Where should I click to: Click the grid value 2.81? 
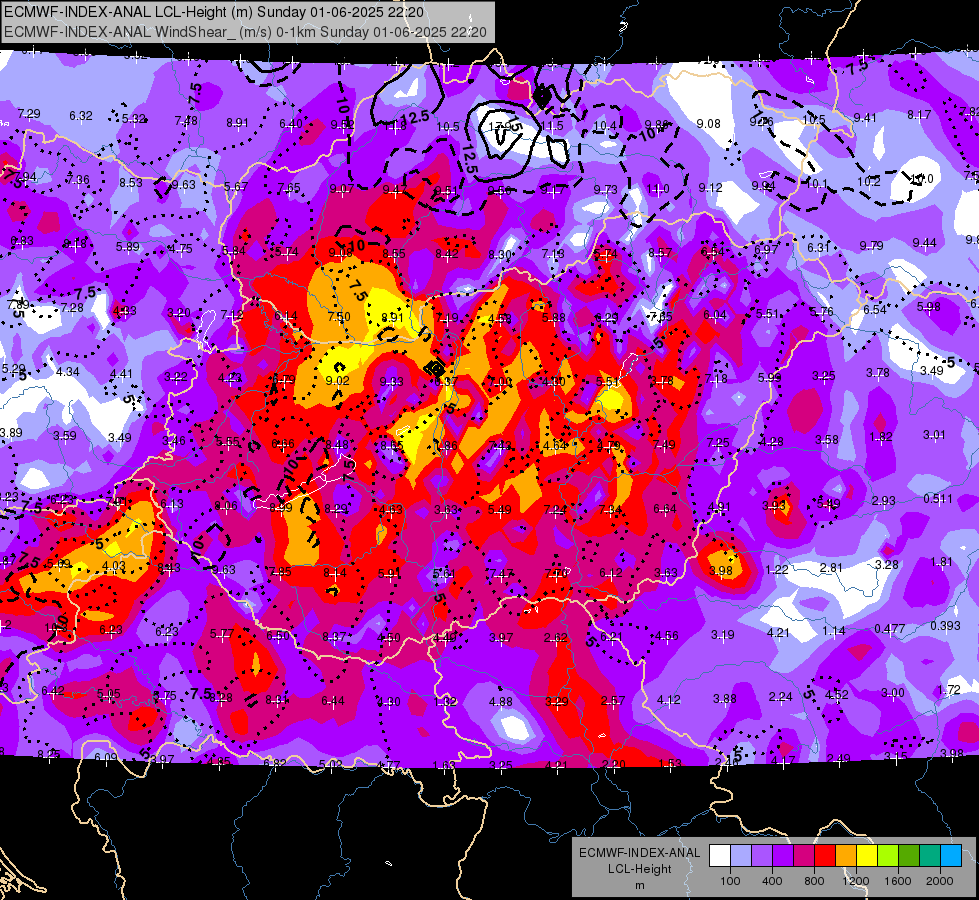(831, 568)
